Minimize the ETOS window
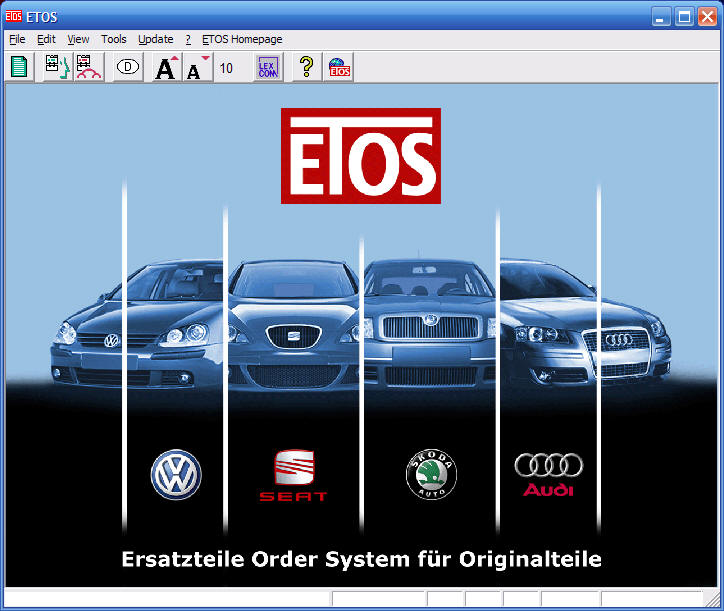 click(661, 17)
